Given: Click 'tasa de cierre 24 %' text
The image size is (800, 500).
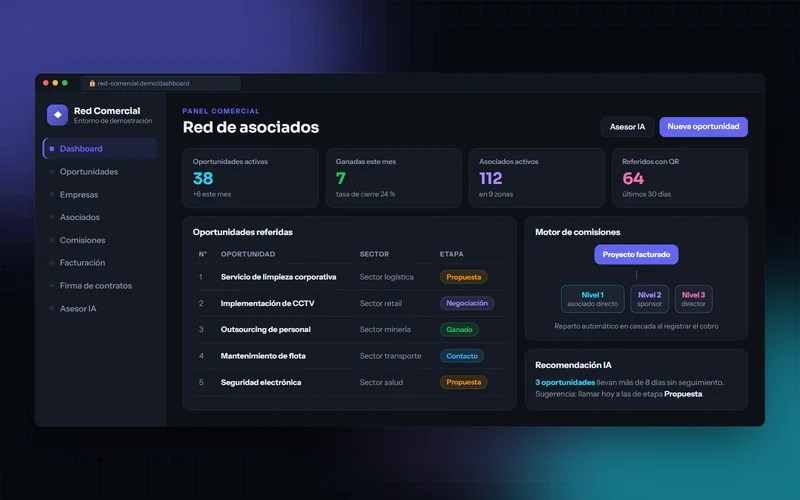Looking at the screenshot, I should 365,194.
